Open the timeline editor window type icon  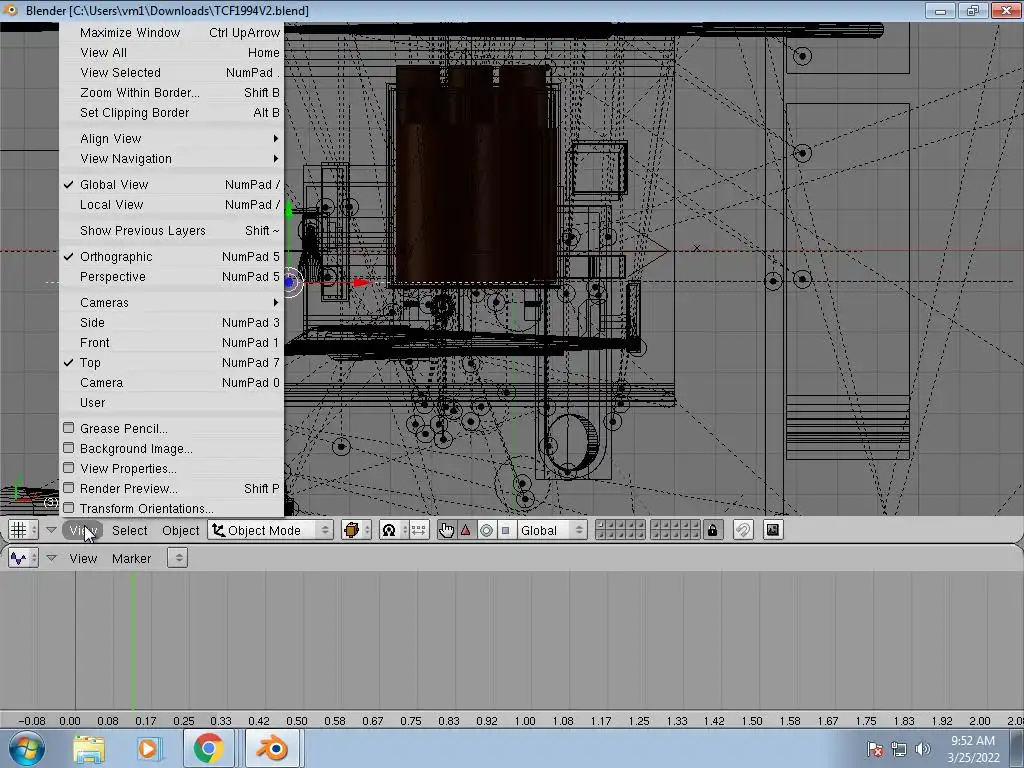24,558
